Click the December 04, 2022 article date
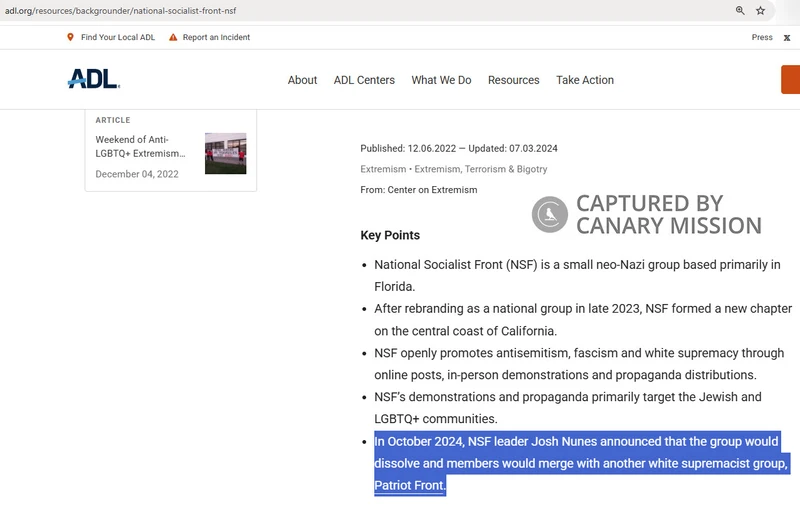This screenshot has height=514, width=800. pyautogui.click(x=137, y=174)
